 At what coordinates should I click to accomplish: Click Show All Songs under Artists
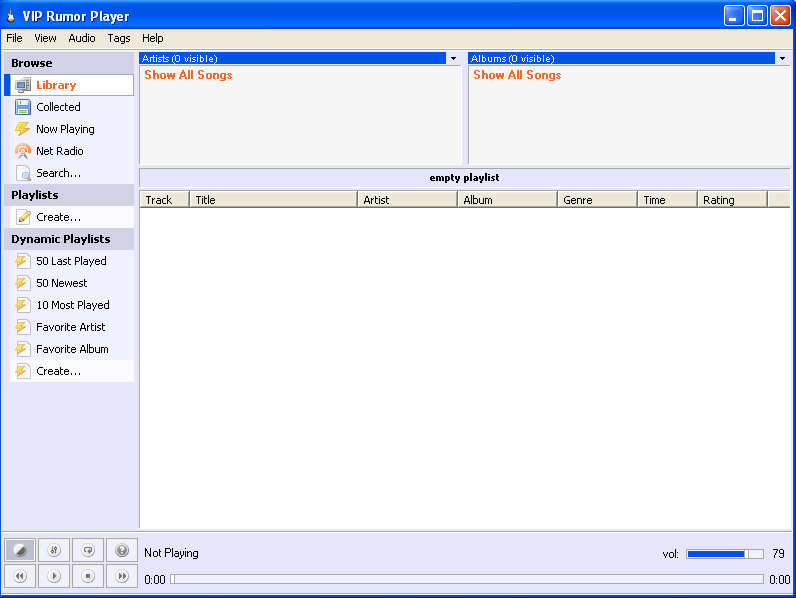(188, 75)
